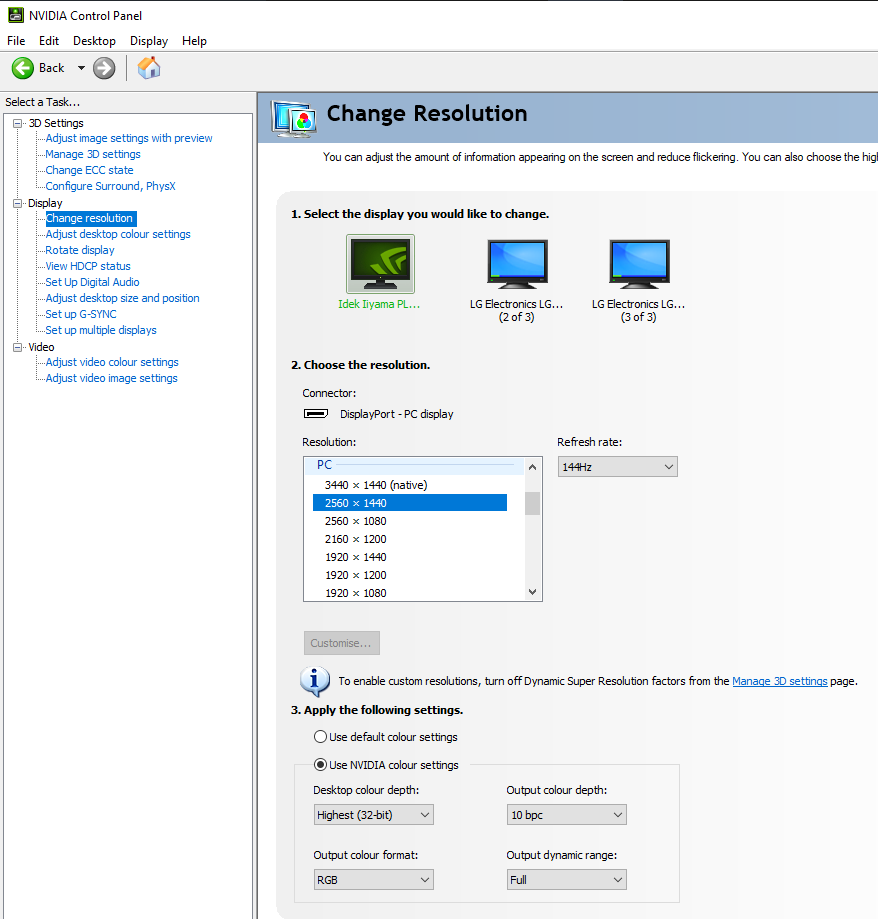878x919 pixels.
Task: Collapse the 3D Settings tree node
Action: 18,123
